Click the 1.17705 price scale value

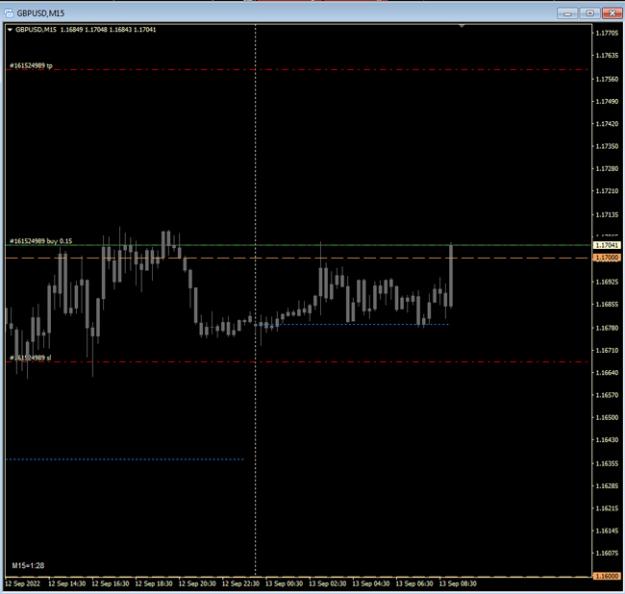[607, 33]
